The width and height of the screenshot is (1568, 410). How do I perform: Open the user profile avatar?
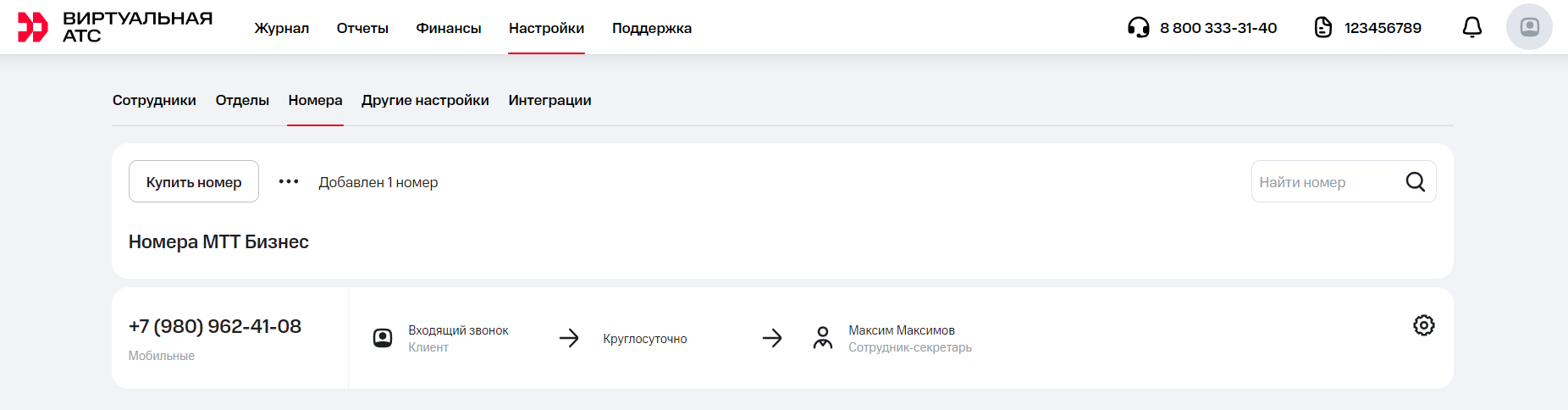tap(1528, 27)
